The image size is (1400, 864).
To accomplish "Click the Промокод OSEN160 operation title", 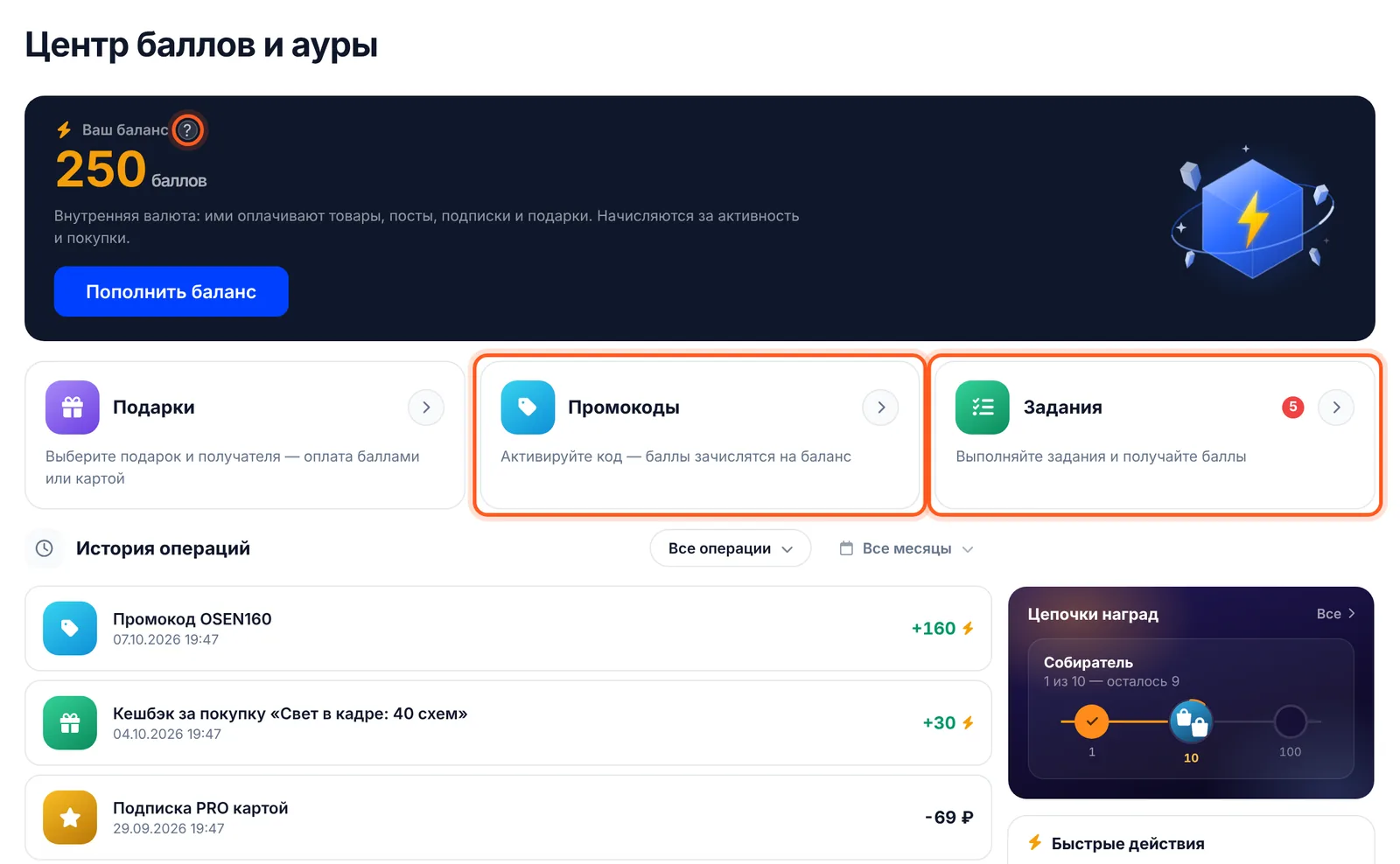I will point(192,619).
